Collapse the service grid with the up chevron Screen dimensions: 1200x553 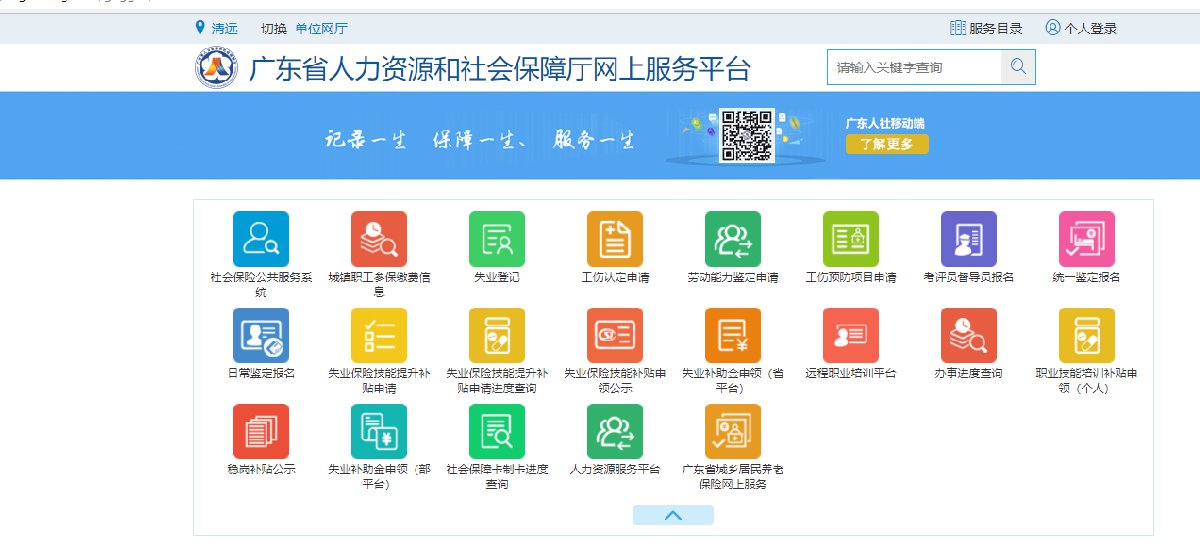pyautogui.click(x=673, y=515)
